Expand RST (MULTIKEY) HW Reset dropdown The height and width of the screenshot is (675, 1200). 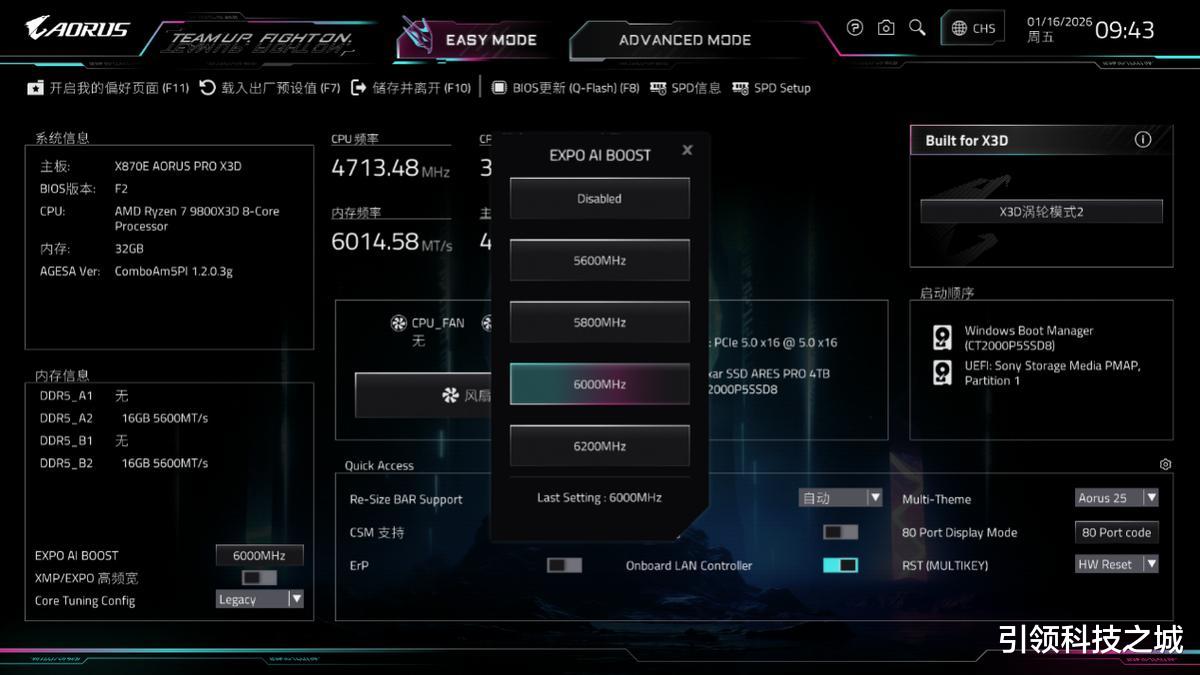point(1117,564)
